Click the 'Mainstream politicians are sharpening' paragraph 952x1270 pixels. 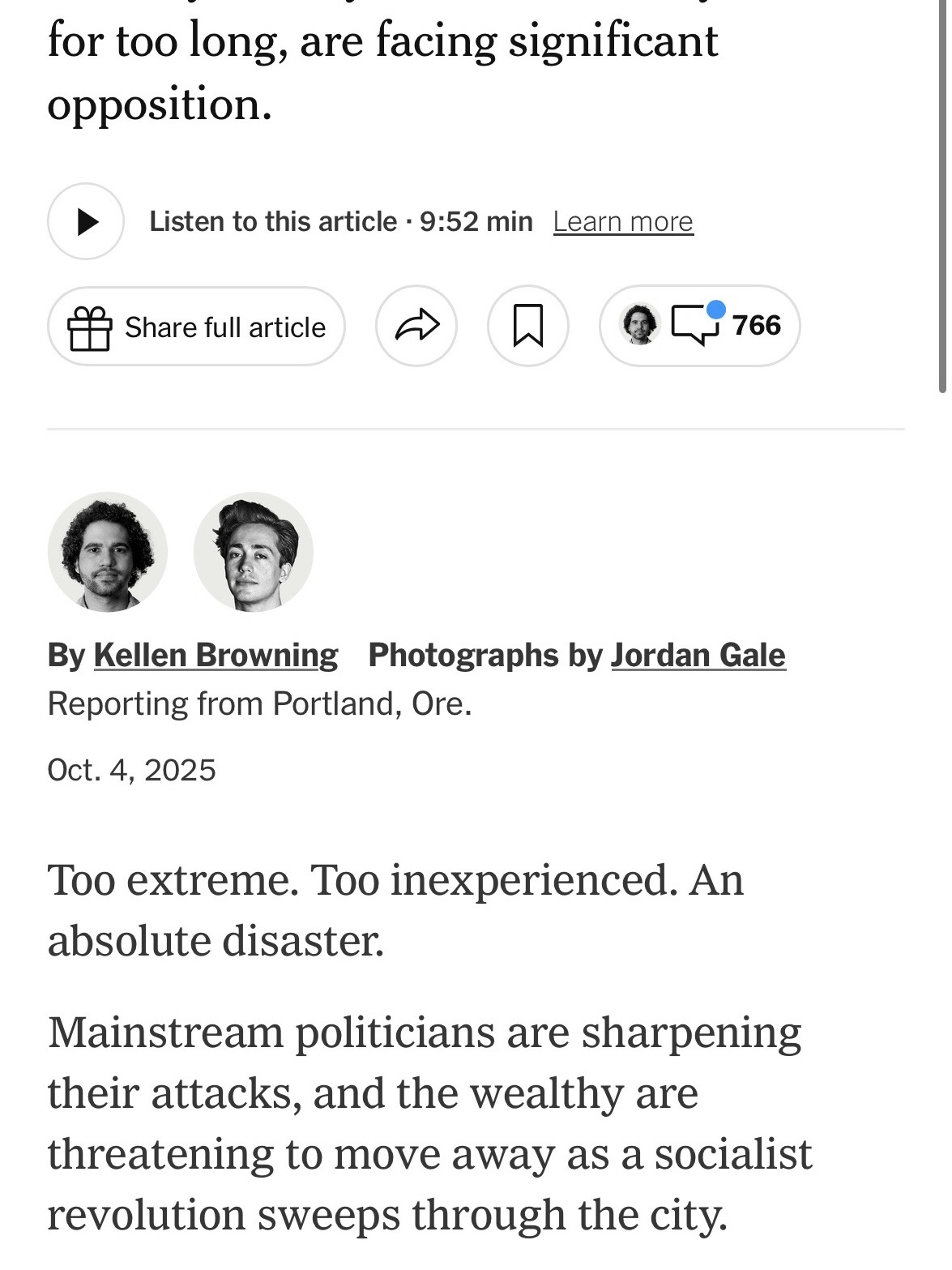coord(429,1122)
